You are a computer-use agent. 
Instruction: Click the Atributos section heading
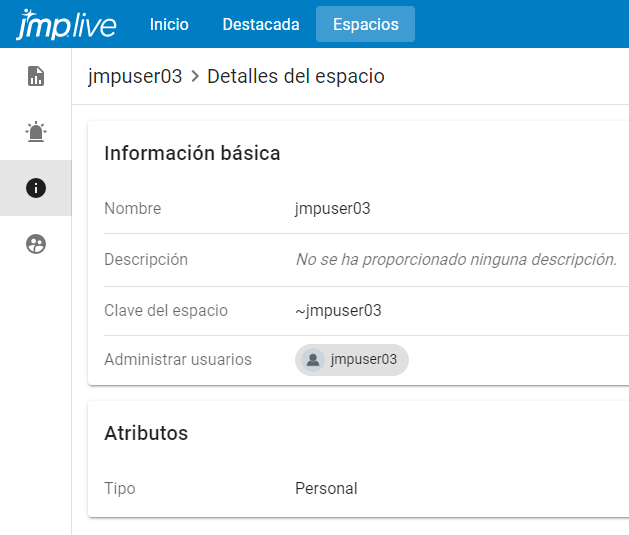(x=146, y=433)
